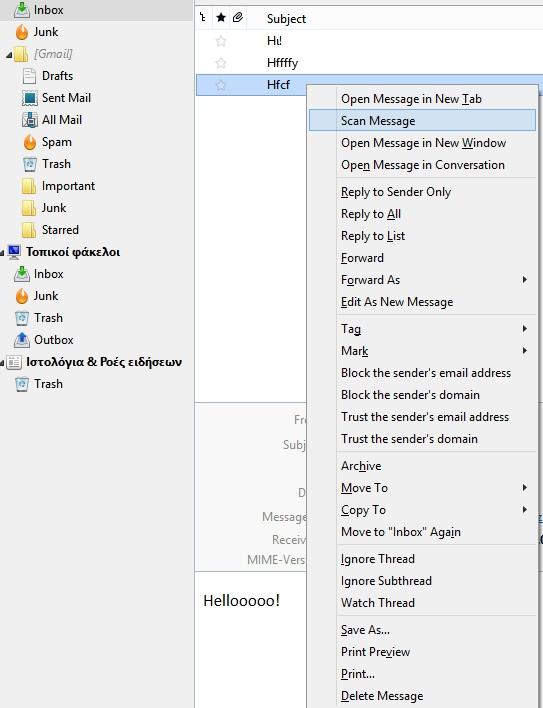543x708 pixels.
Task: Open the Gmail Spam flame icon
Action: tap(30, 142)
